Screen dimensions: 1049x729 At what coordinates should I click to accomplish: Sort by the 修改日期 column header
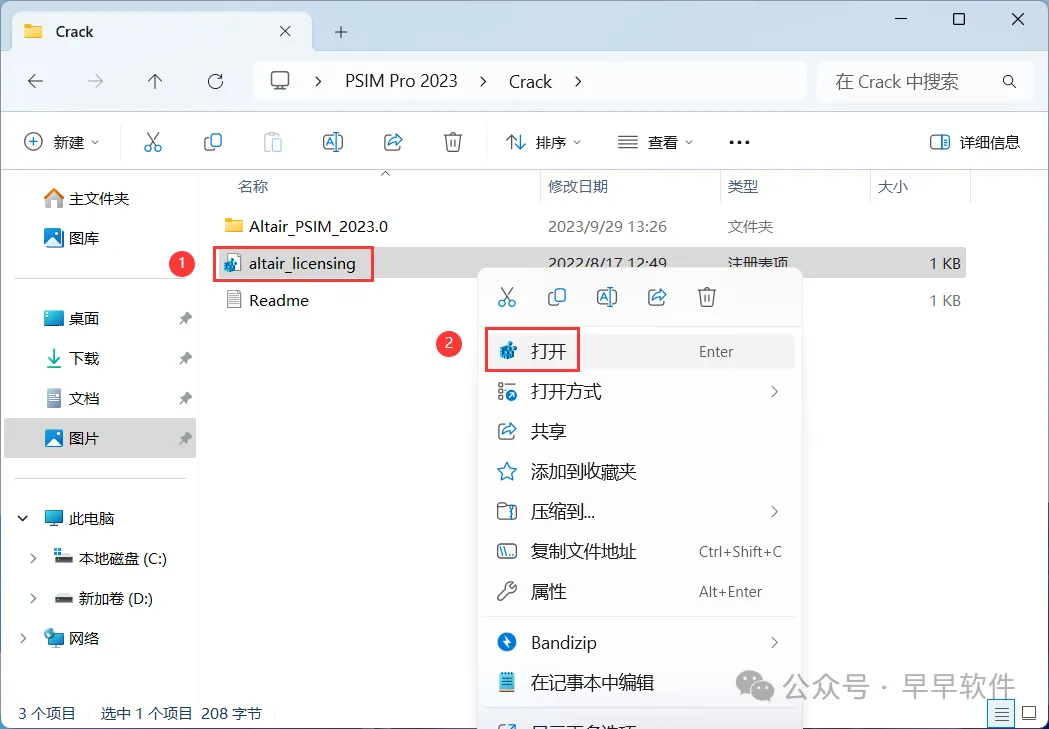pyautogui.click(x=578, y=187)
